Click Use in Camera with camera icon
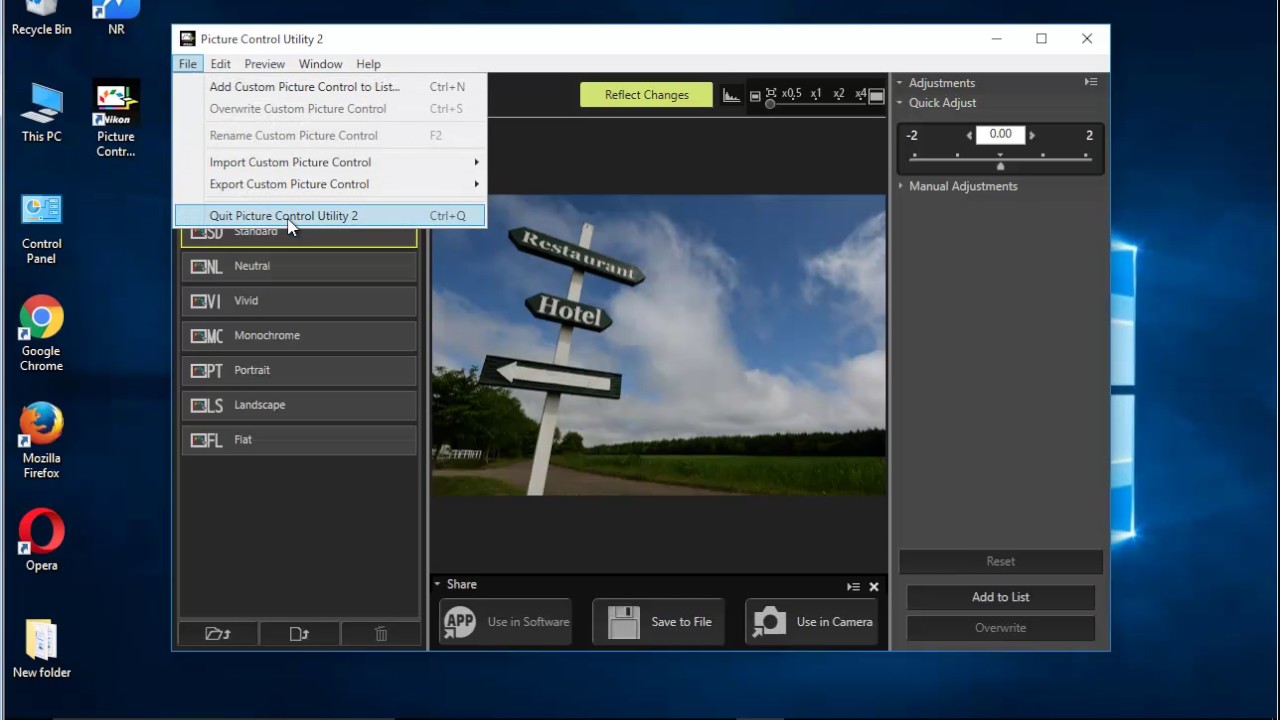This screenshot has width=1280, height=720. tap(812, 622)
